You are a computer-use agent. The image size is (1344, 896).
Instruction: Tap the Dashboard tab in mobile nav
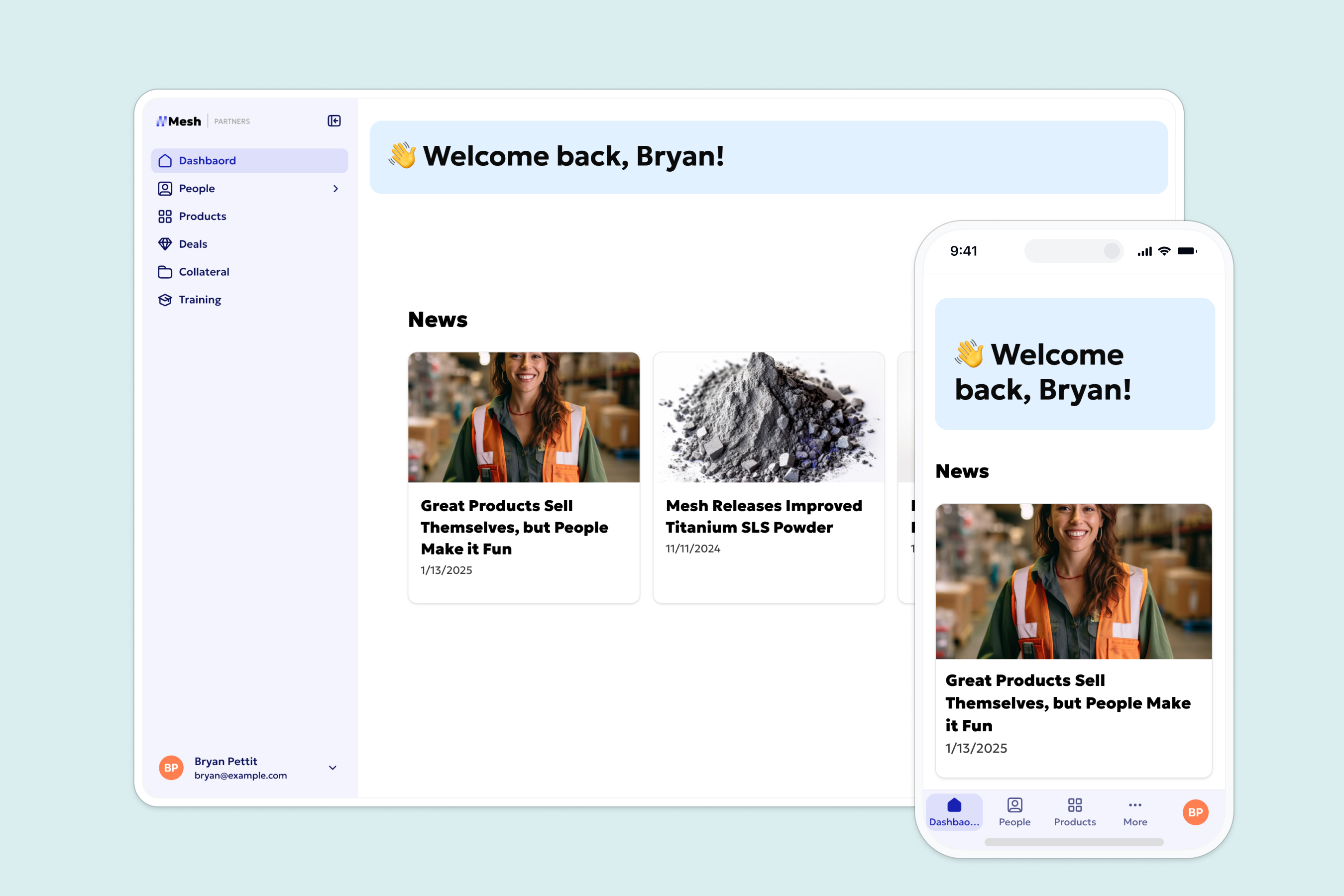point(954,812)
